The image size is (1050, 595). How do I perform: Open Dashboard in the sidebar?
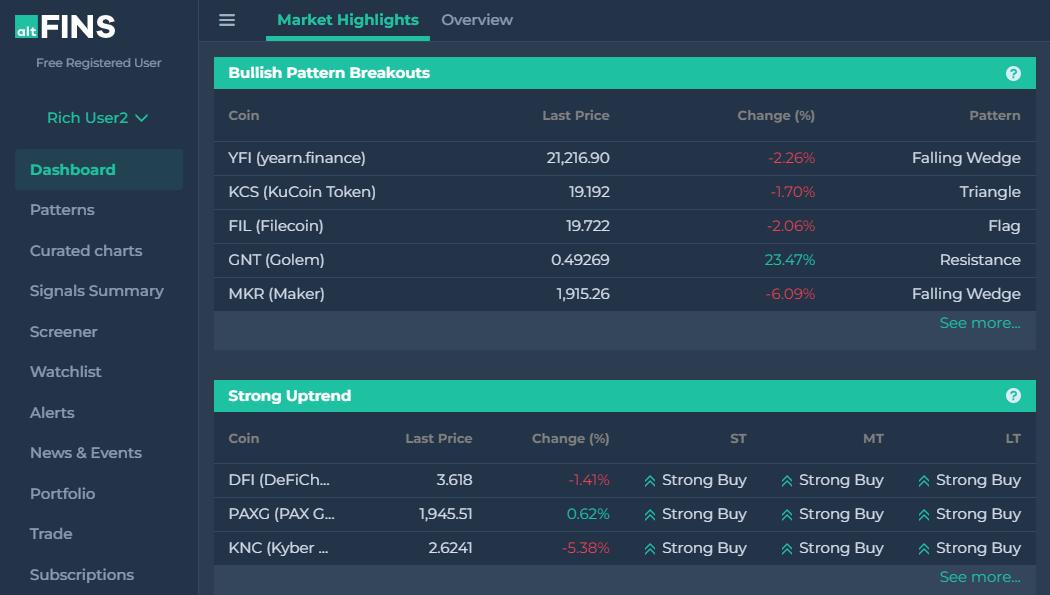99,170
